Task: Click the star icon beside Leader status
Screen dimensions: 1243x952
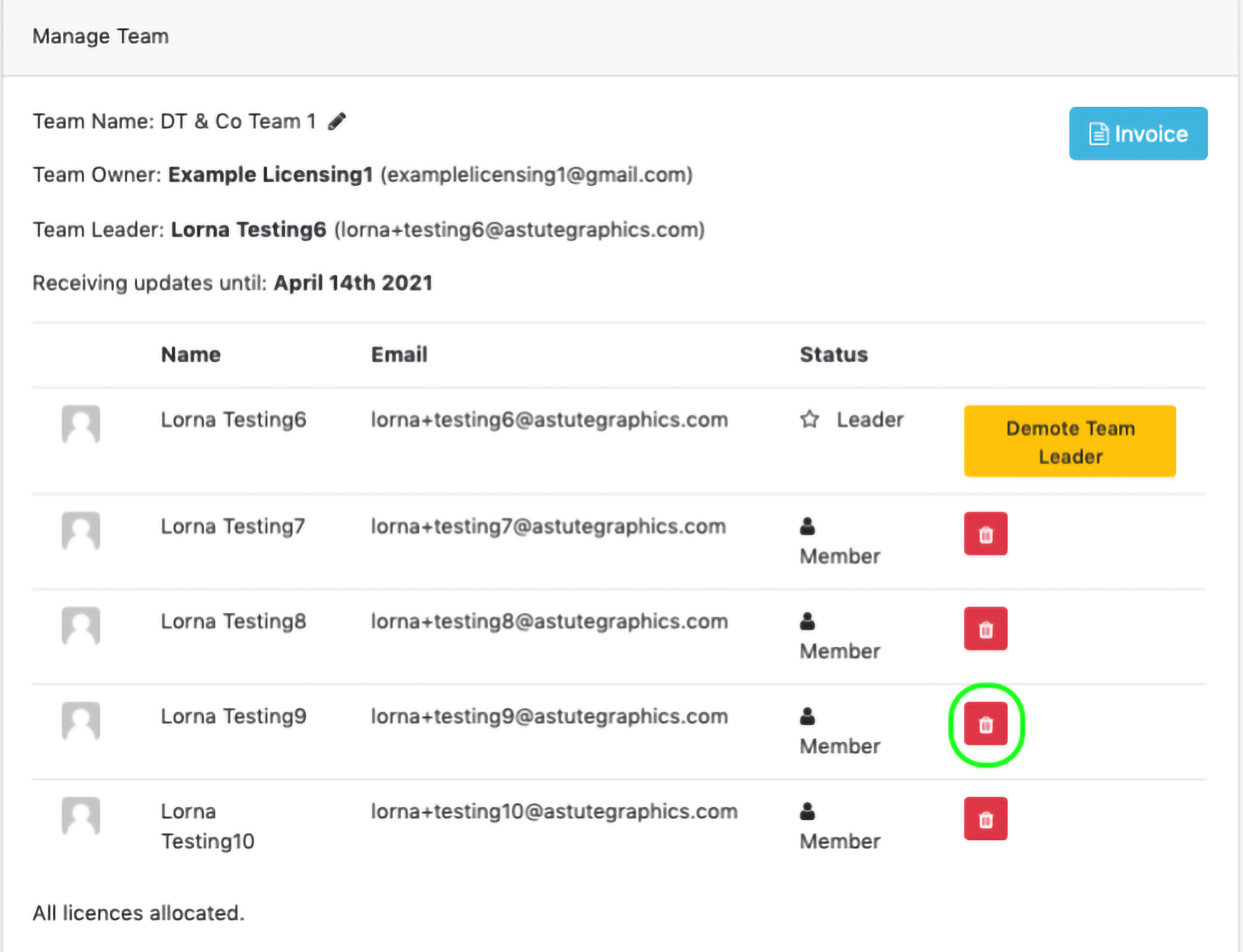Action: click(810, 420)
